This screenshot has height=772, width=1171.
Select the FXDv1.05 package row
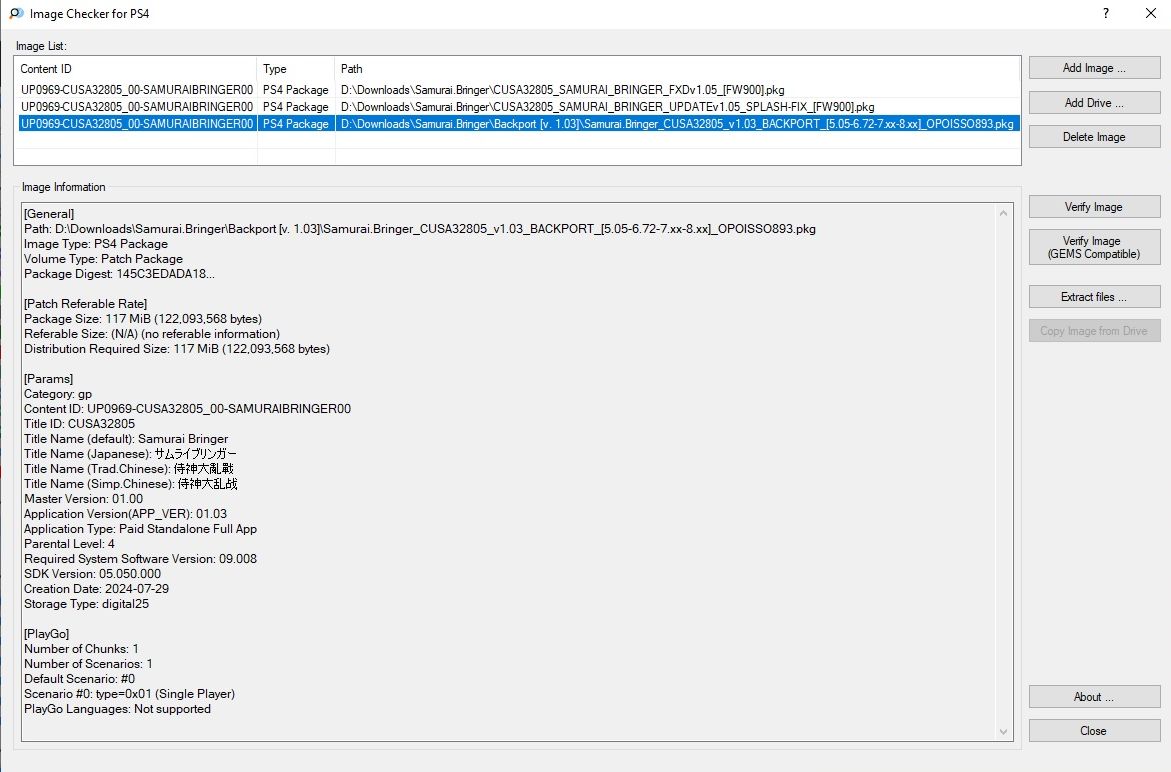pos(518,90)
